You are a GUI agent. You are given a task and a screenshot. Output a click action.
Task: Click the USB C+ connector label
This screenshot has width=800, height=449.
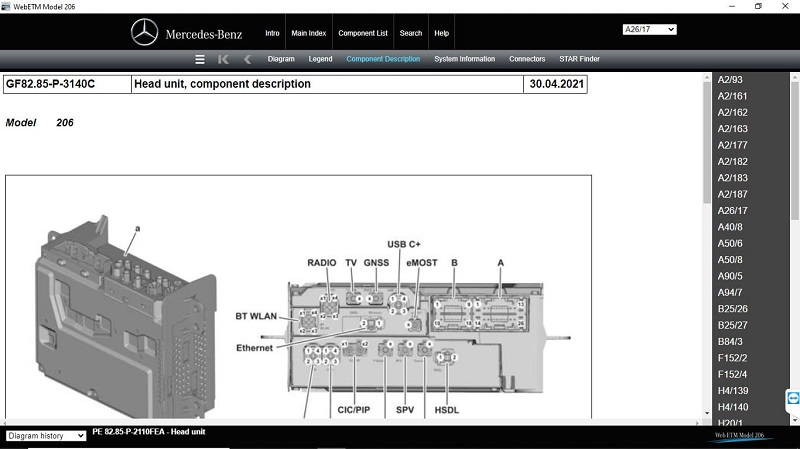[x=404, y=244]
